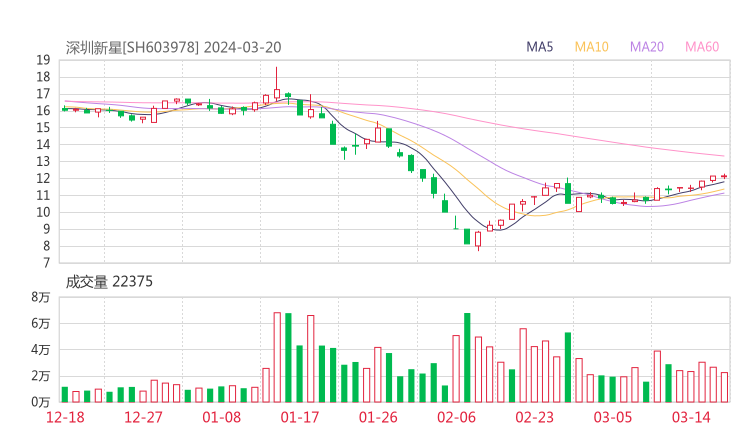The width and height of the screenshot is (740, 440).
Task: Click the price axis value 19
Action: (x=43, y=60)
